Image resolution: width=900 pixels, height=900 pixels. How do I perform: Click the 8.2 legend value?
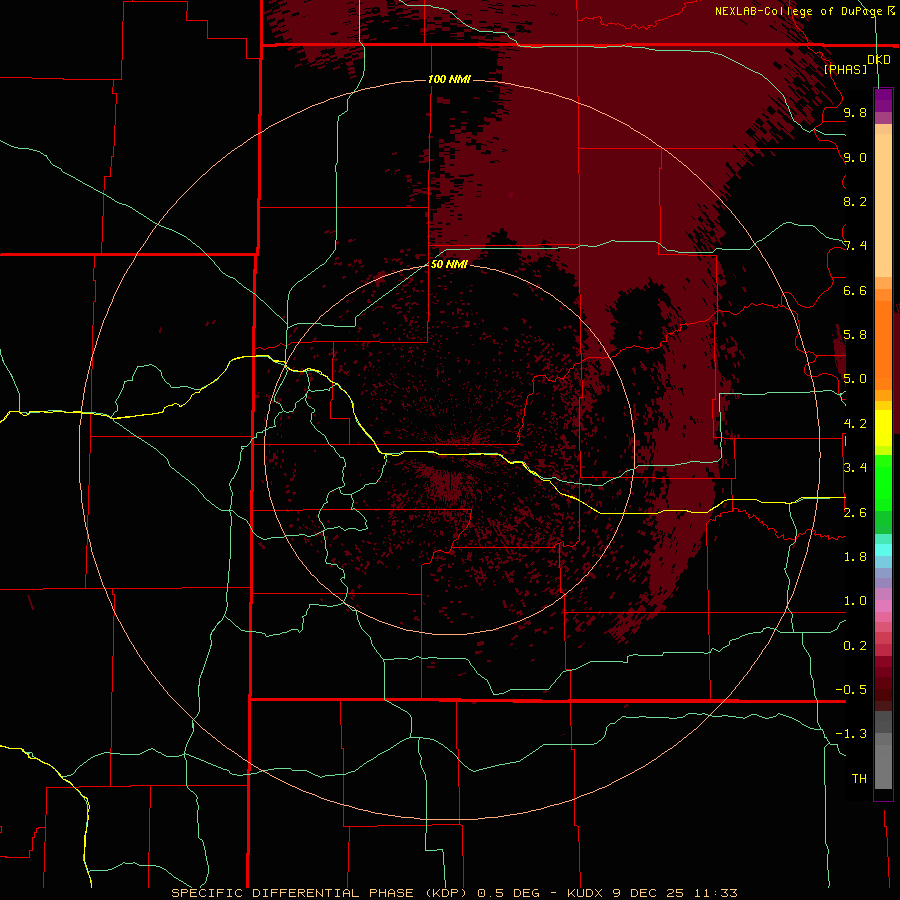click(x=855, y=201)
